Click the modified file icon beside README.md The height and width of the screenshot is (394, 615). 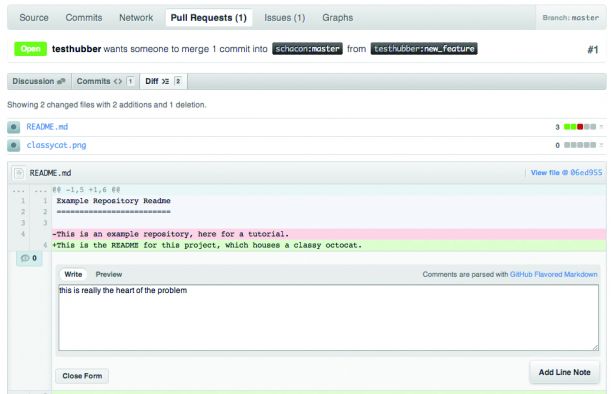tap(14, 127)
